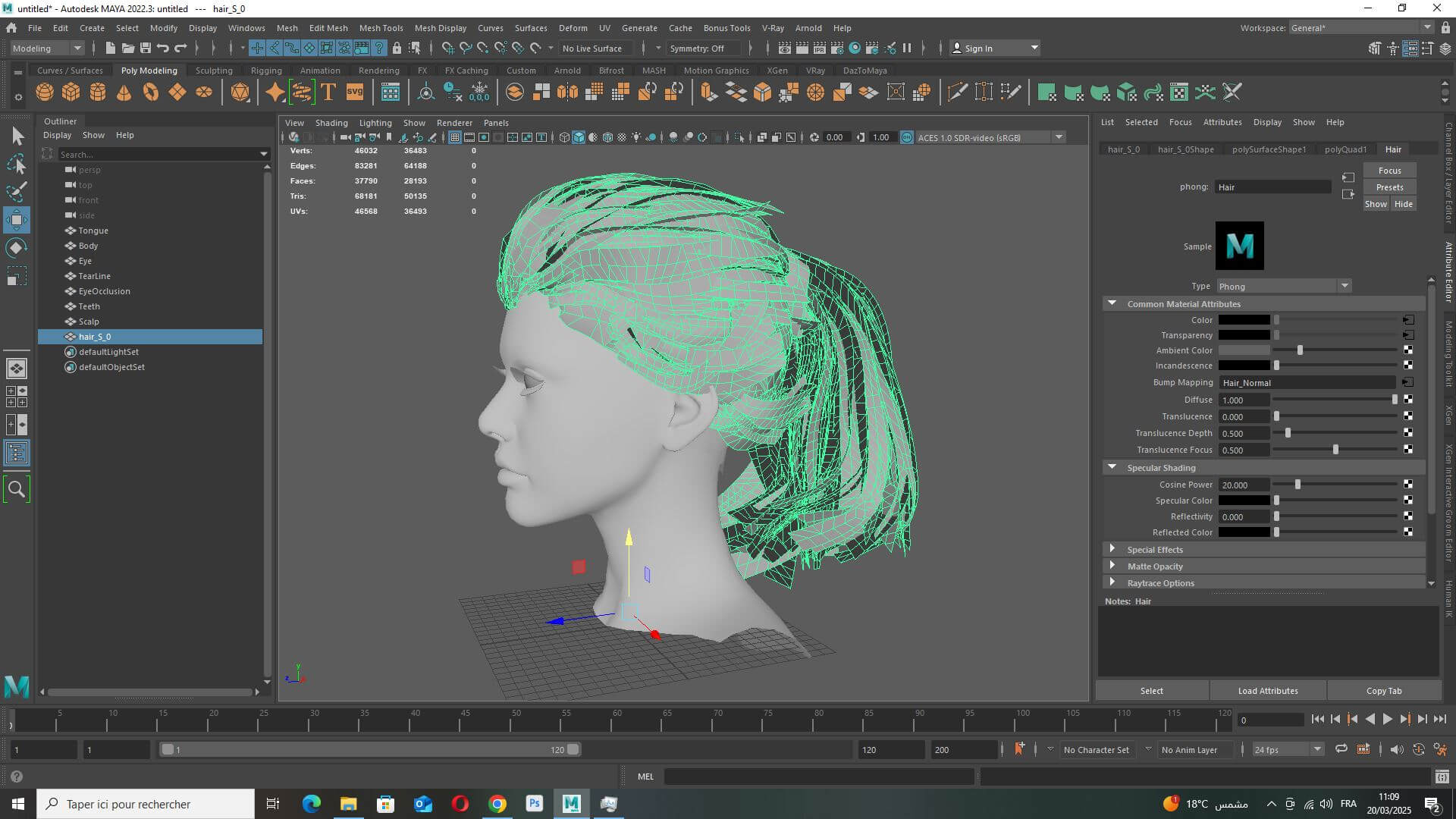Click the Polygon Type text tool
This screenshot has width=1456, height=819.
[x=328, y=93]
